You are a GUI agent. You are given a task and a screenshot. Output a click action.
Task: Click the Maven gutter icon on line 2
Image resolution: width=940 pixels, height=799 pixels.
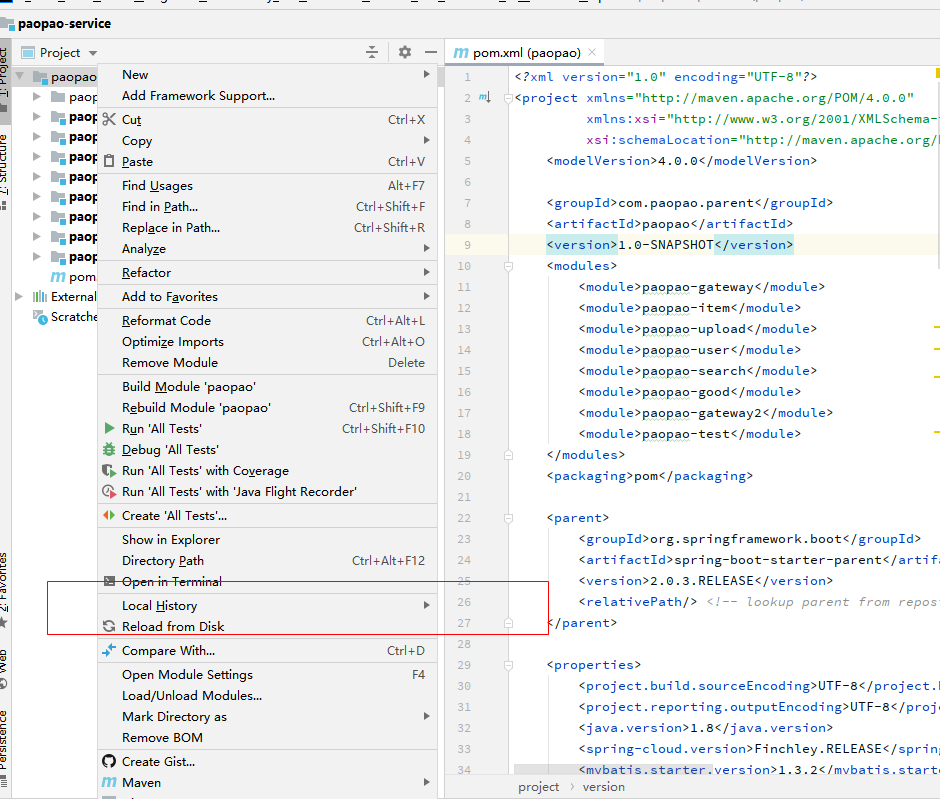[x=484, y=98]
